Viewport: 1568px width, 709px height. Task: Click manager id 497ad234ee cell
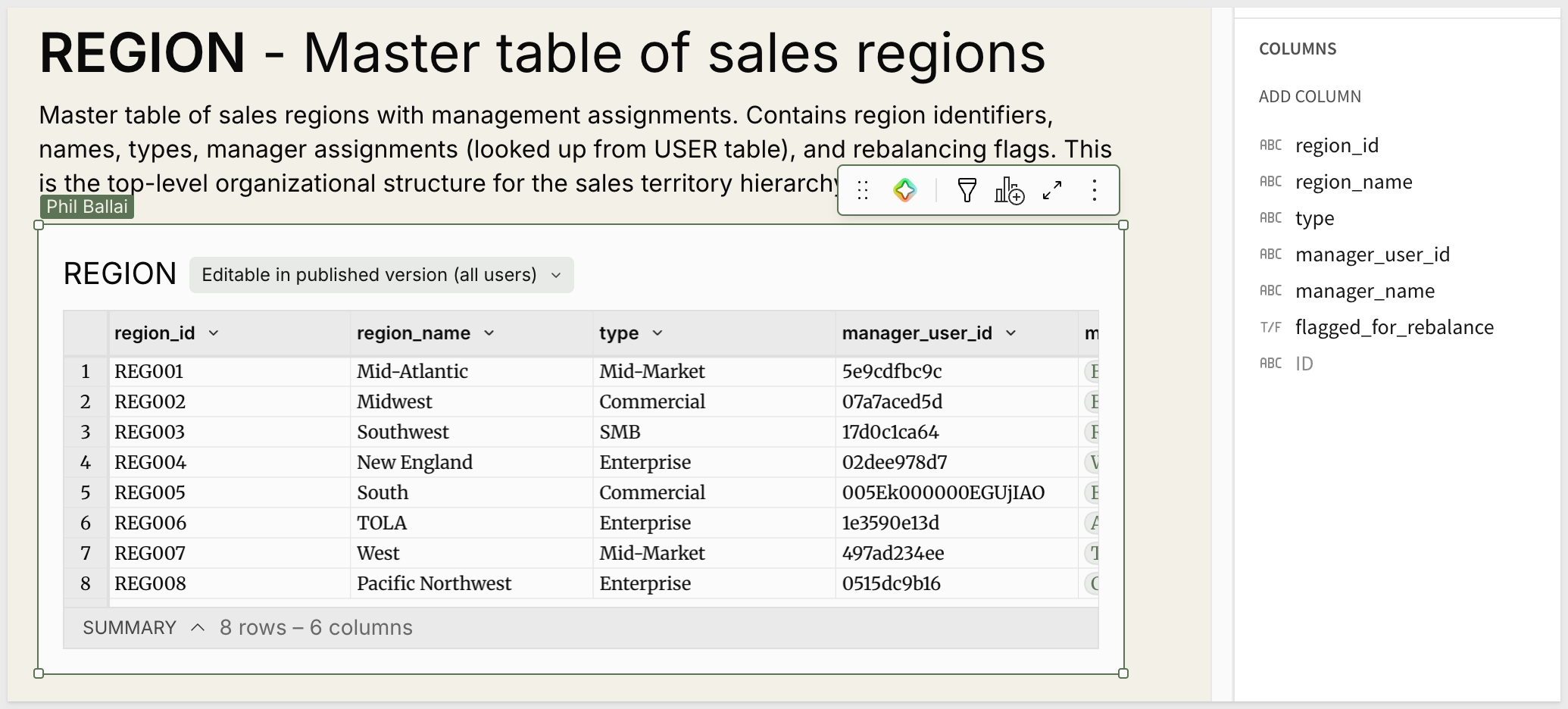pos(957,554)
